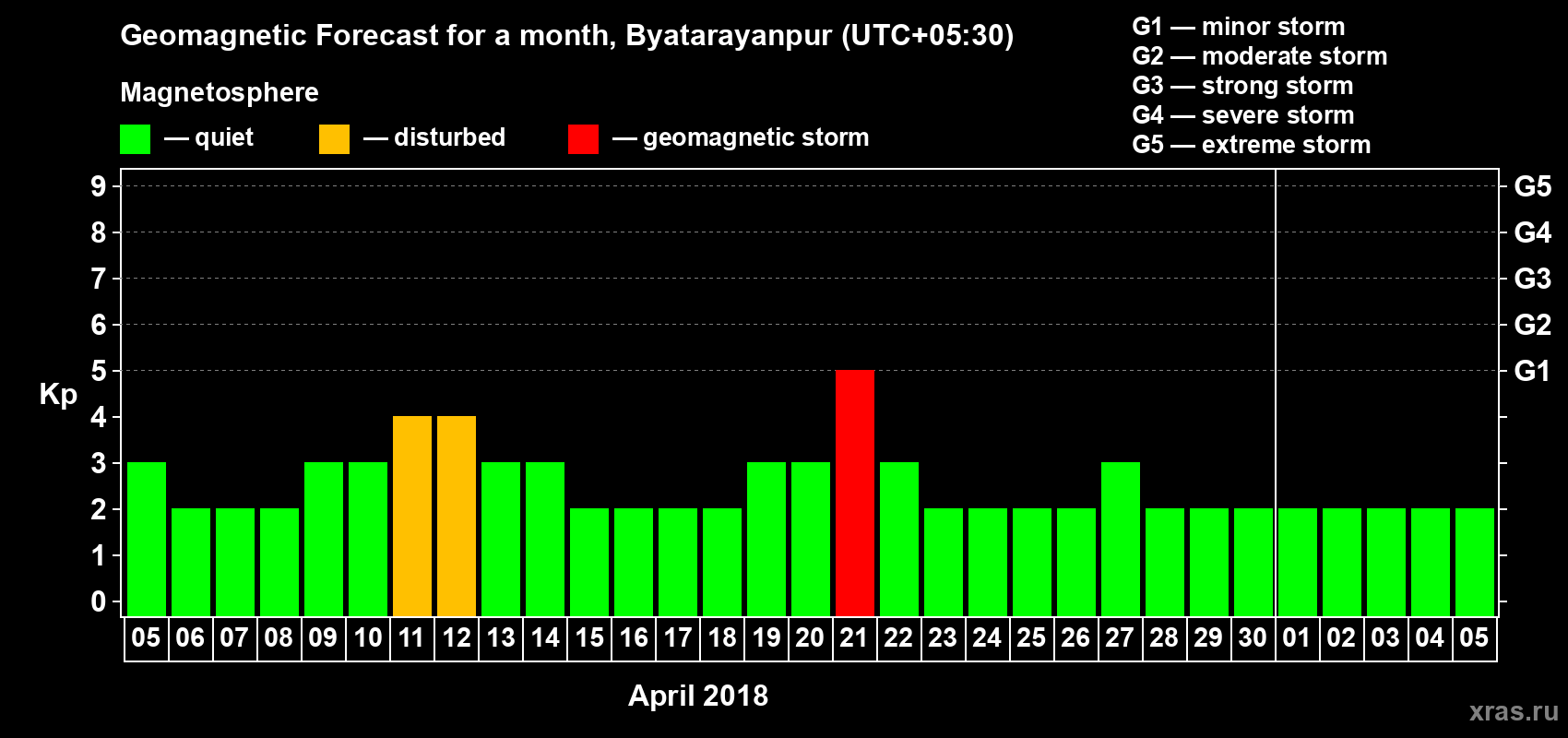This screenshot has width=1568, height=738.
Task: Click the Kp value 5 tick label
Action: coord(99,371)
